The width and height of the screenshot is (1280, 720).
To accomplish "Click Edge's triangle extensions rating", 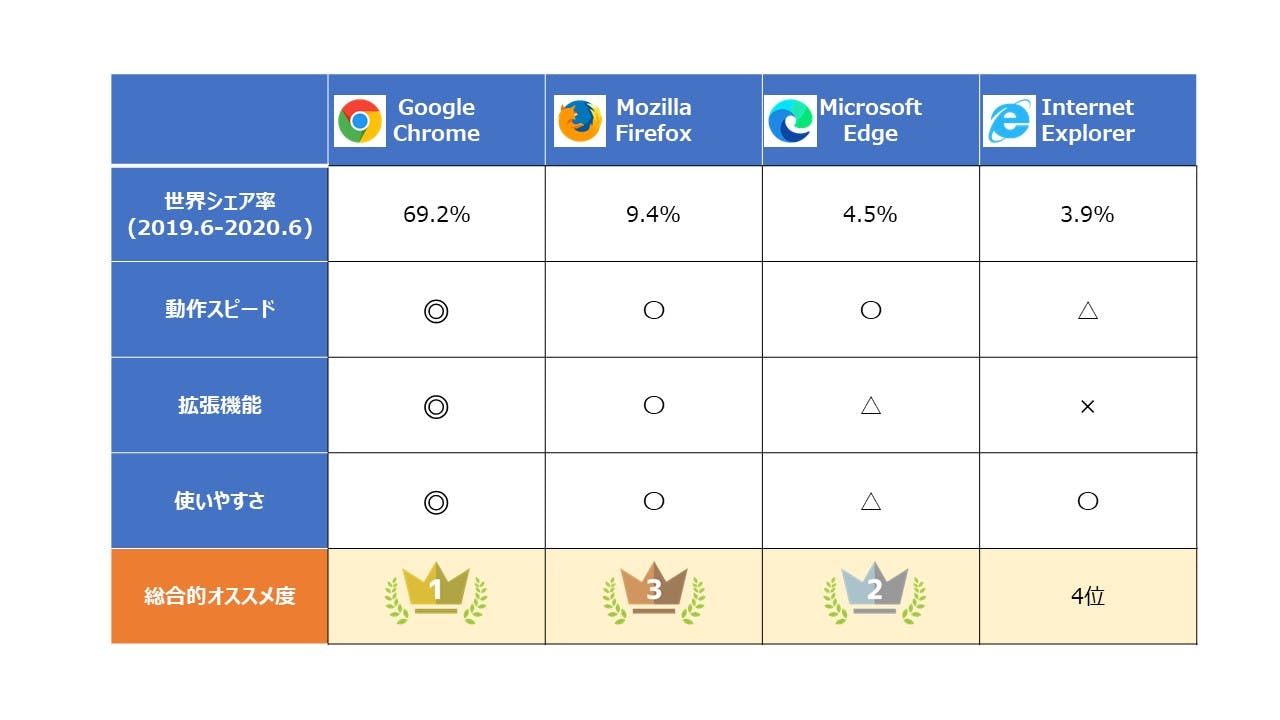I will click(871, 405).
